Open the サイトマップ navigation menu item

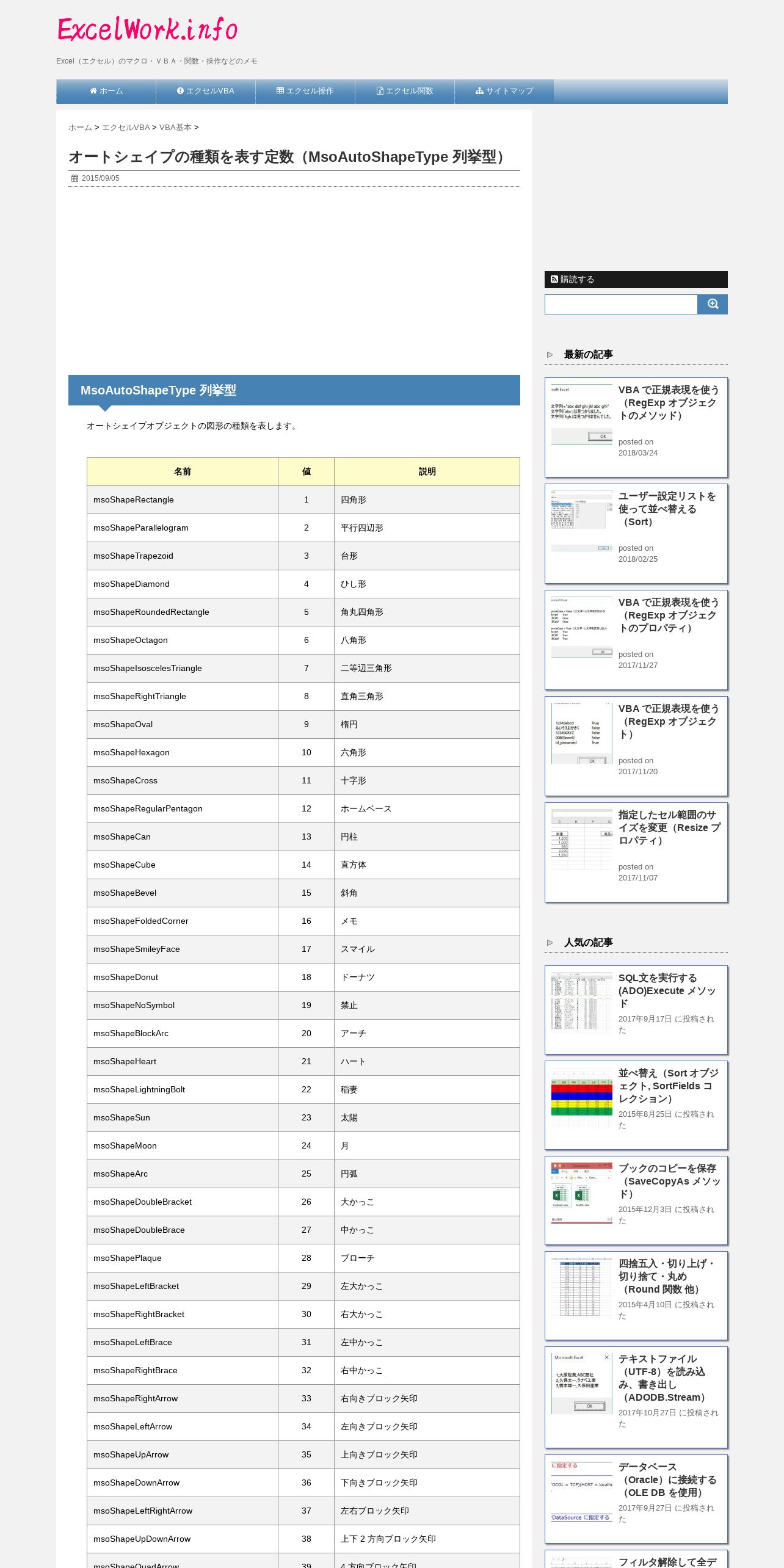[x=504, y=91]
